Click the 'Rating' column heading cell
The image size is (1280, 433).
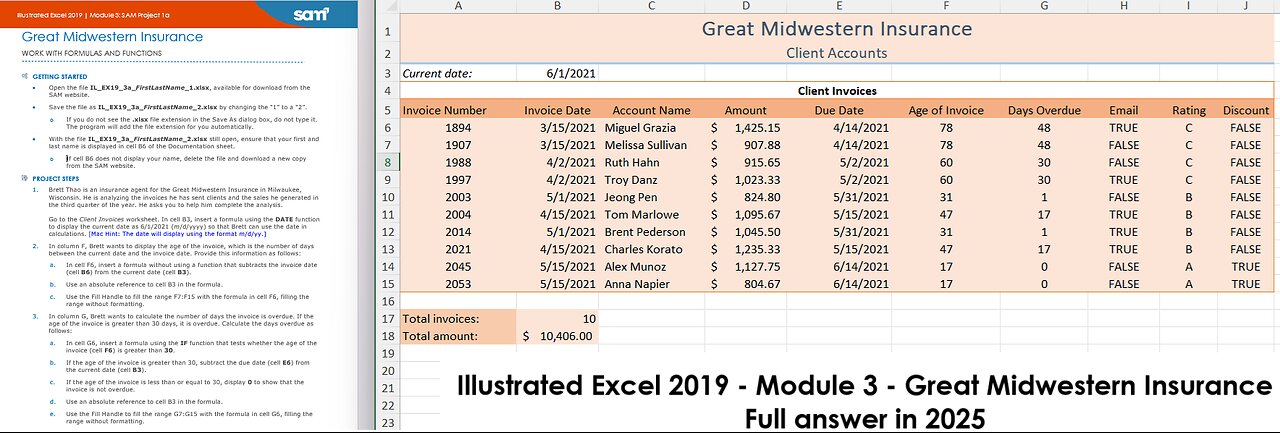(1189, 111)
